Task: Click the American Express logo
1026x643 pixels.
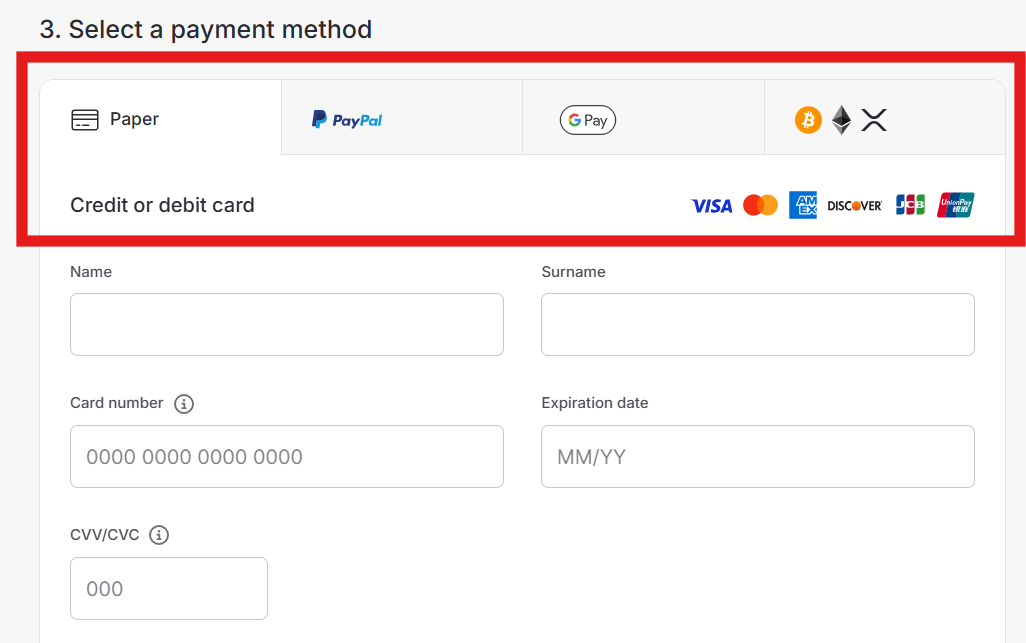Action: tap(803, 206)
